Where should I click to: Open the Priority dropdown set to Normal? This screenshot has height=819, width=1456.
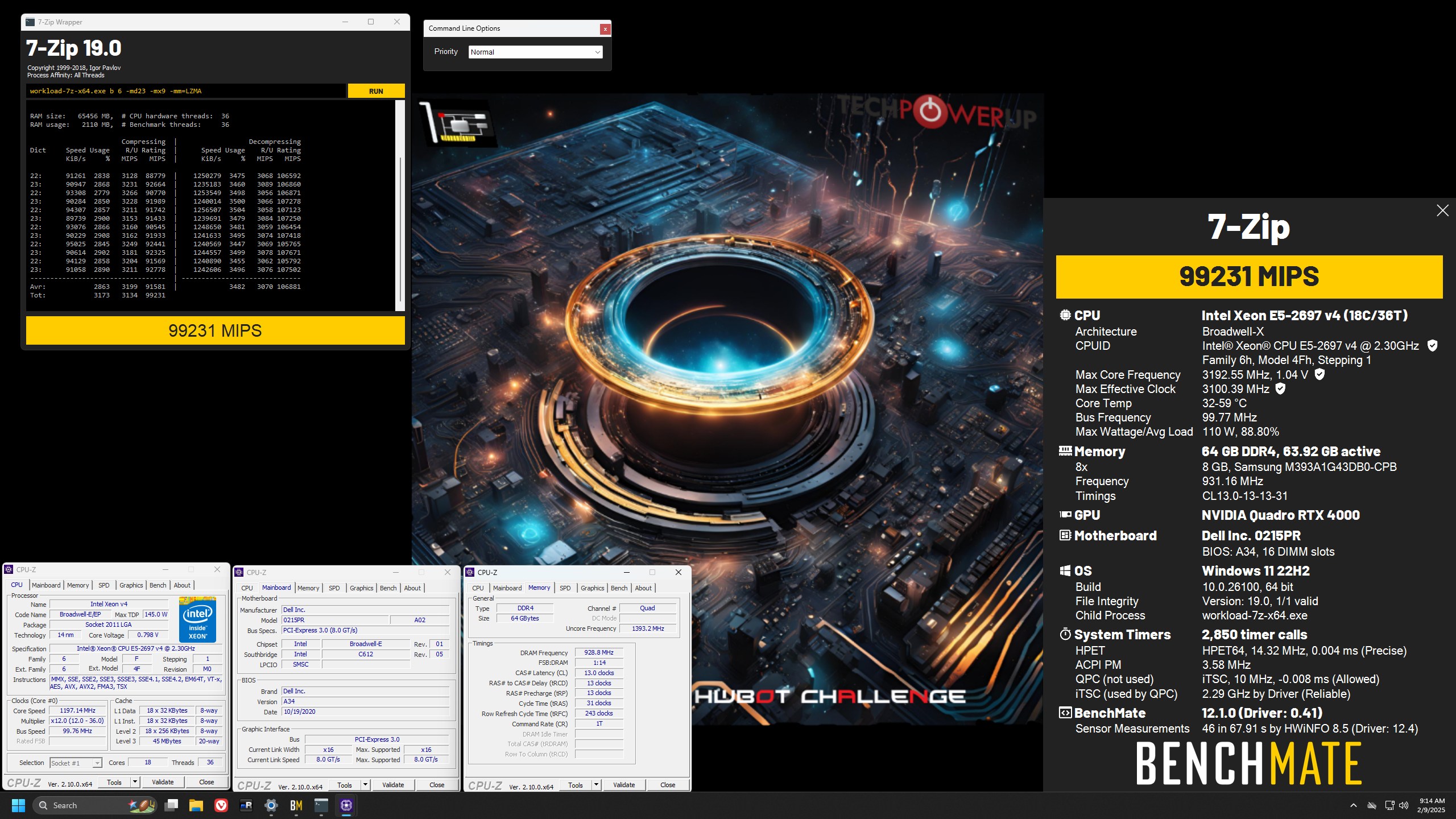[x=535, y=52]
